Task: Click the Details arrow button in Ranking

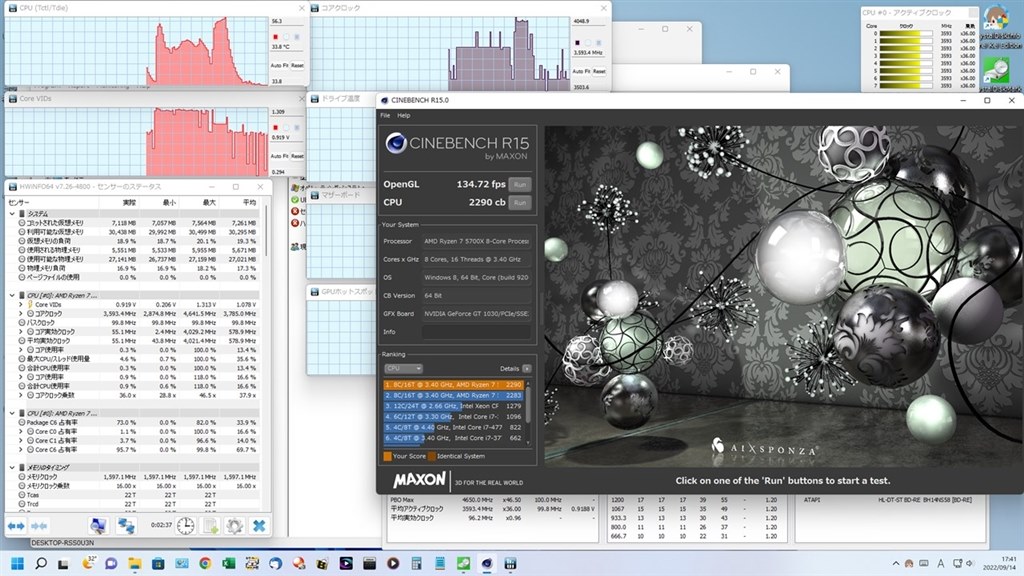Action: point(526,368)
